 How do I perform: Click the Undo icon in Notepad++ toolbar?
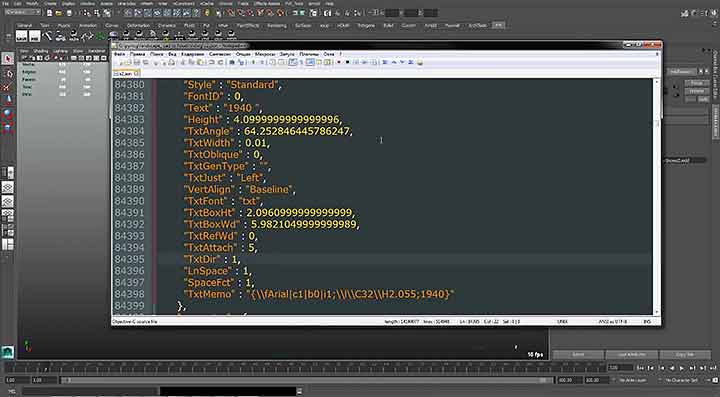(213, 62)
